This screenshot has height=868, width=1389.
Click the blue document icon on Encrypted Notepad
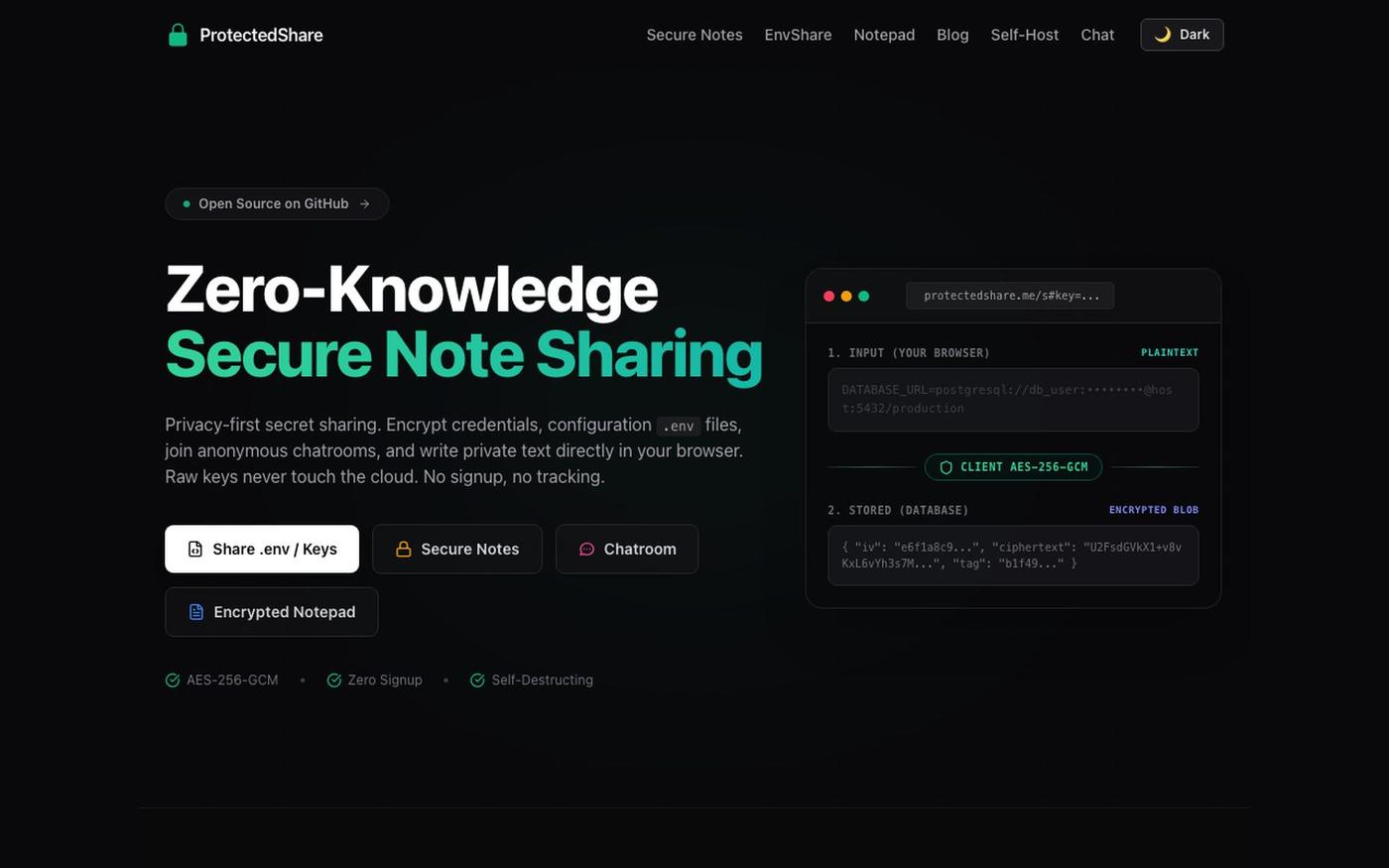pos(196,612)
